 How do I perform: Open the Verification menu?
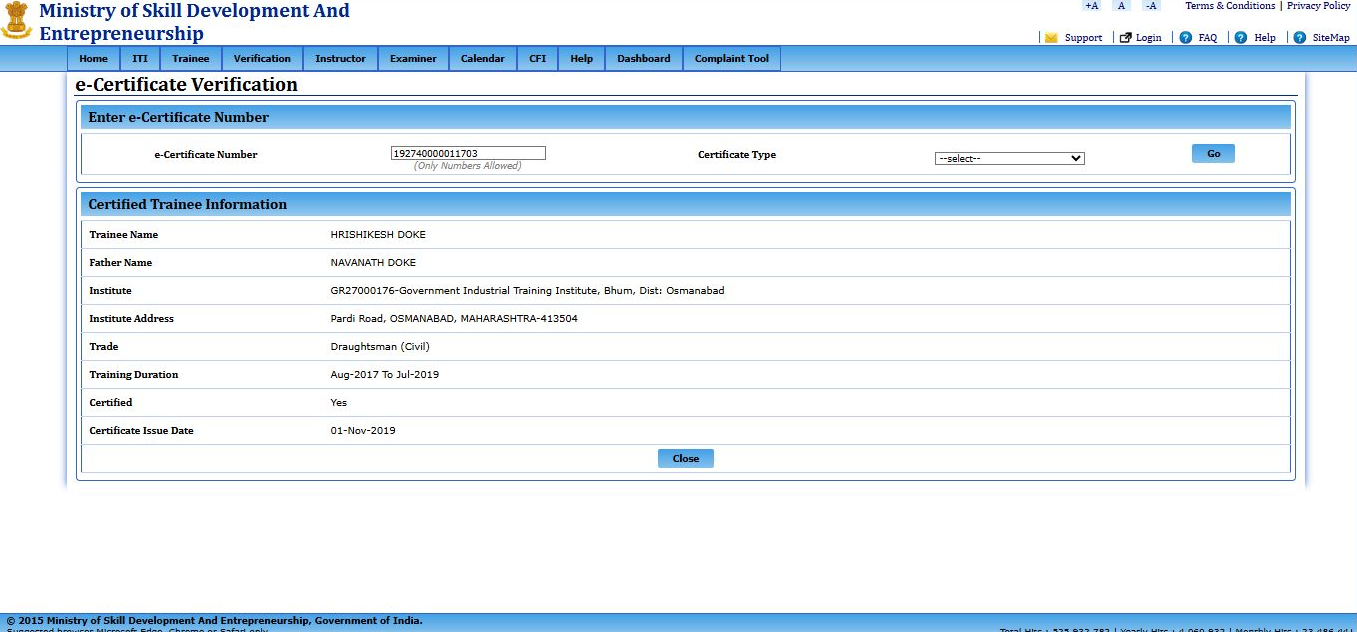click(262, 59)
